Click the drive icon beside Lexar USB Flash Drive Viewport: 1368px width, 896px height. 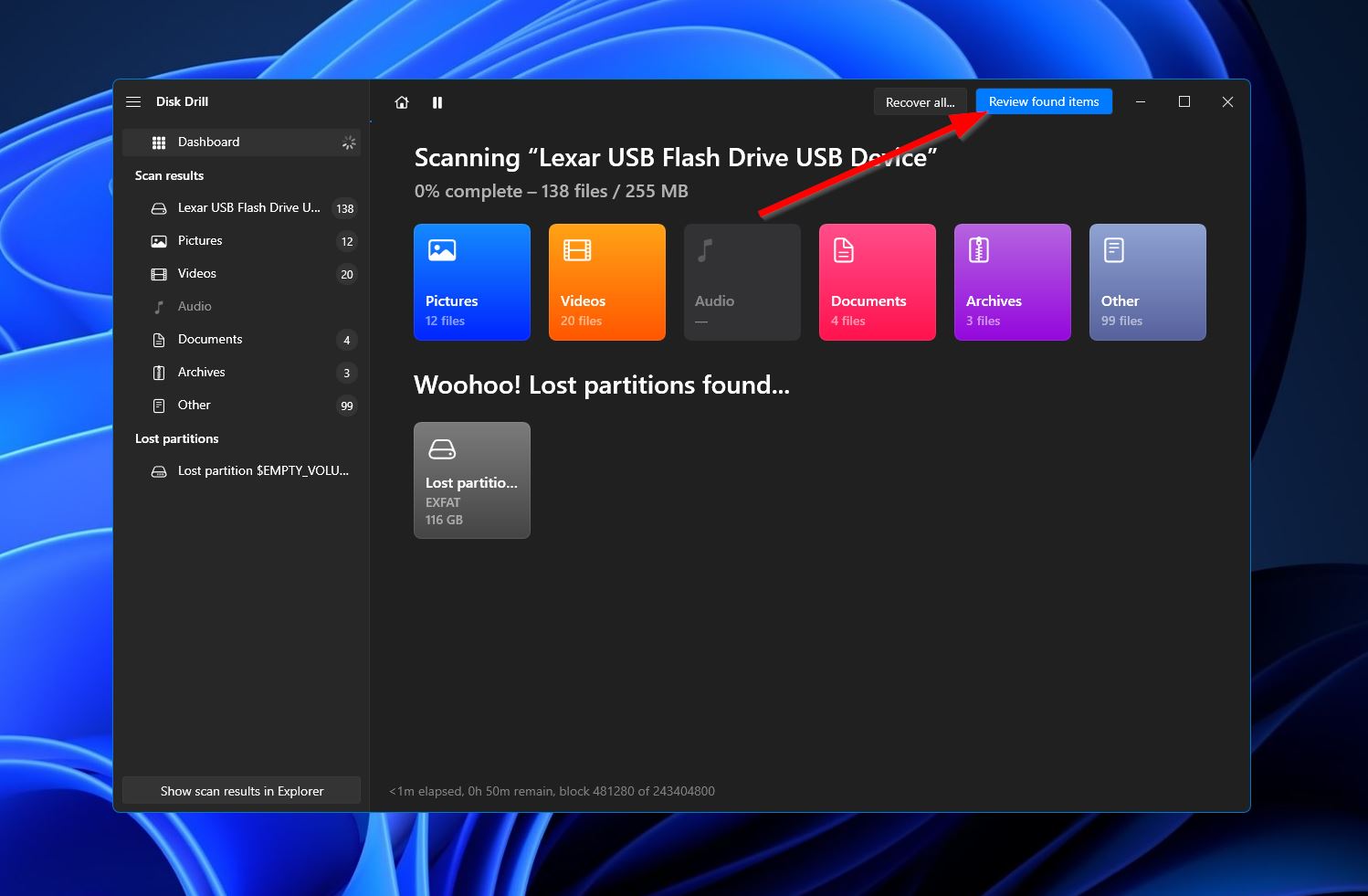coord(159,208)
